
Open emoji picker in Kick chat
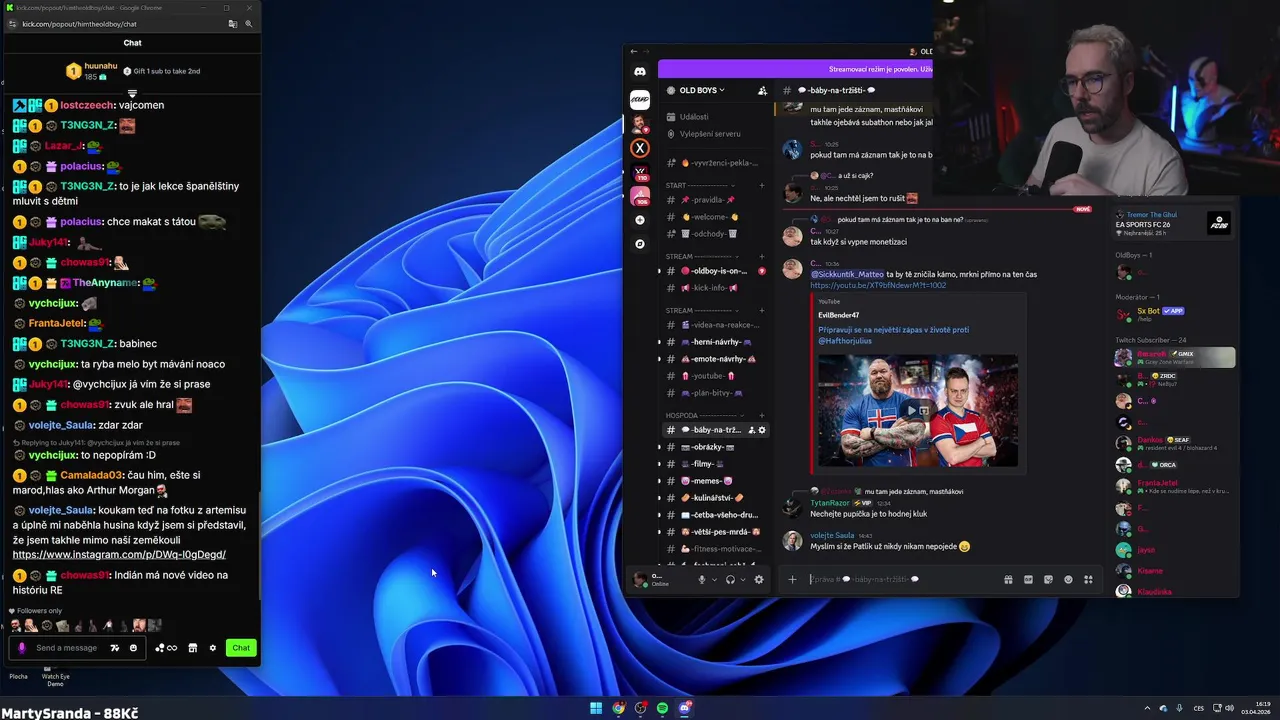coord(133,648)
